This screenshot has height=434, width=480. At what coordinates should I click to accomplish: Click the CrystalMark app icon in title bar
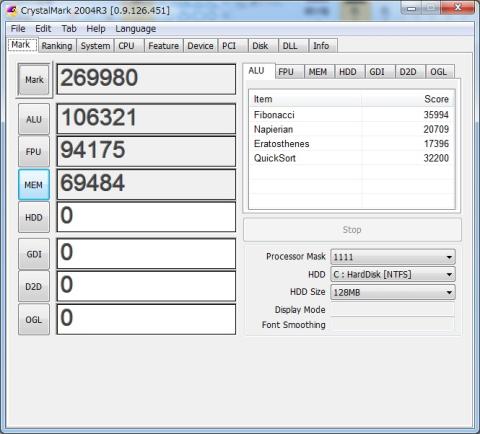pos(12,10)
